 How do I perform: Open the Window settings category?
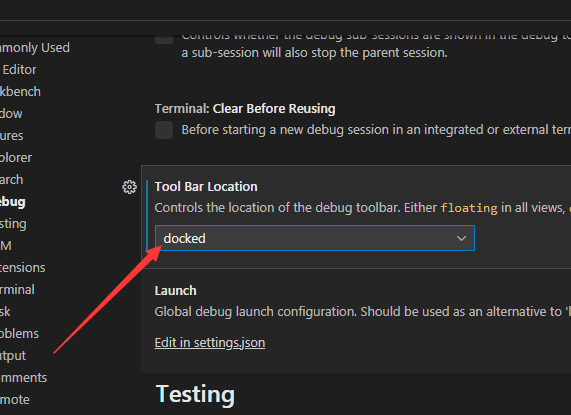pyautogui.click(x=11, y=114)
